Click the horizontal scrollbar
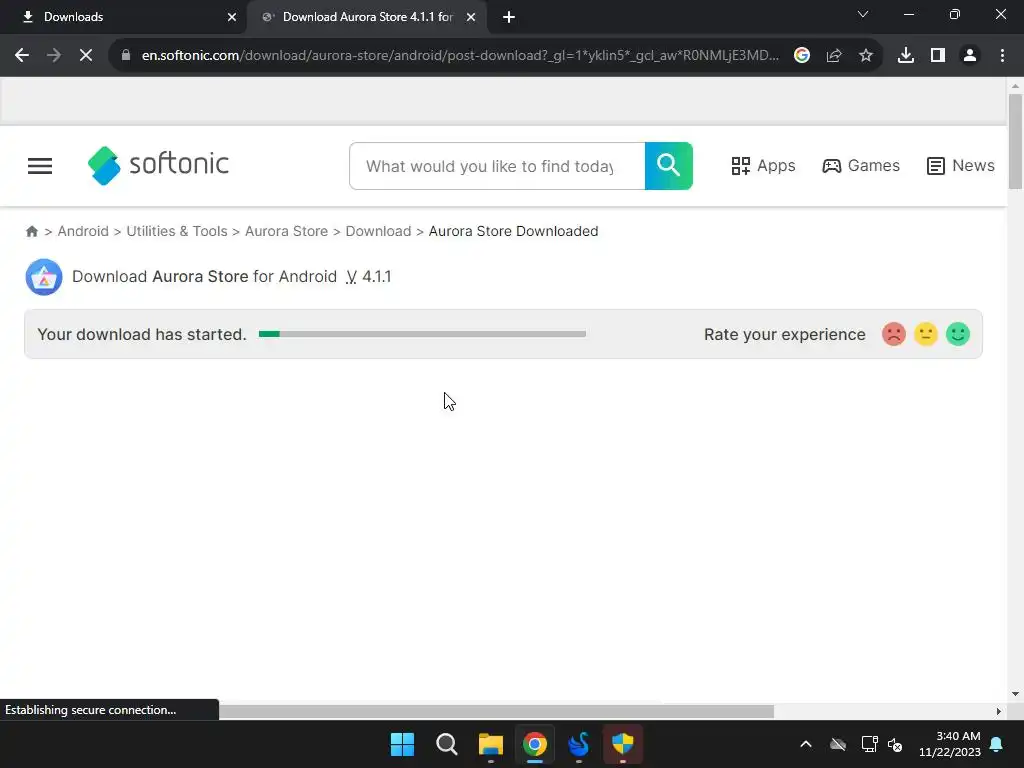Viewport: 1024px width, 768px height. coord(496,711)
